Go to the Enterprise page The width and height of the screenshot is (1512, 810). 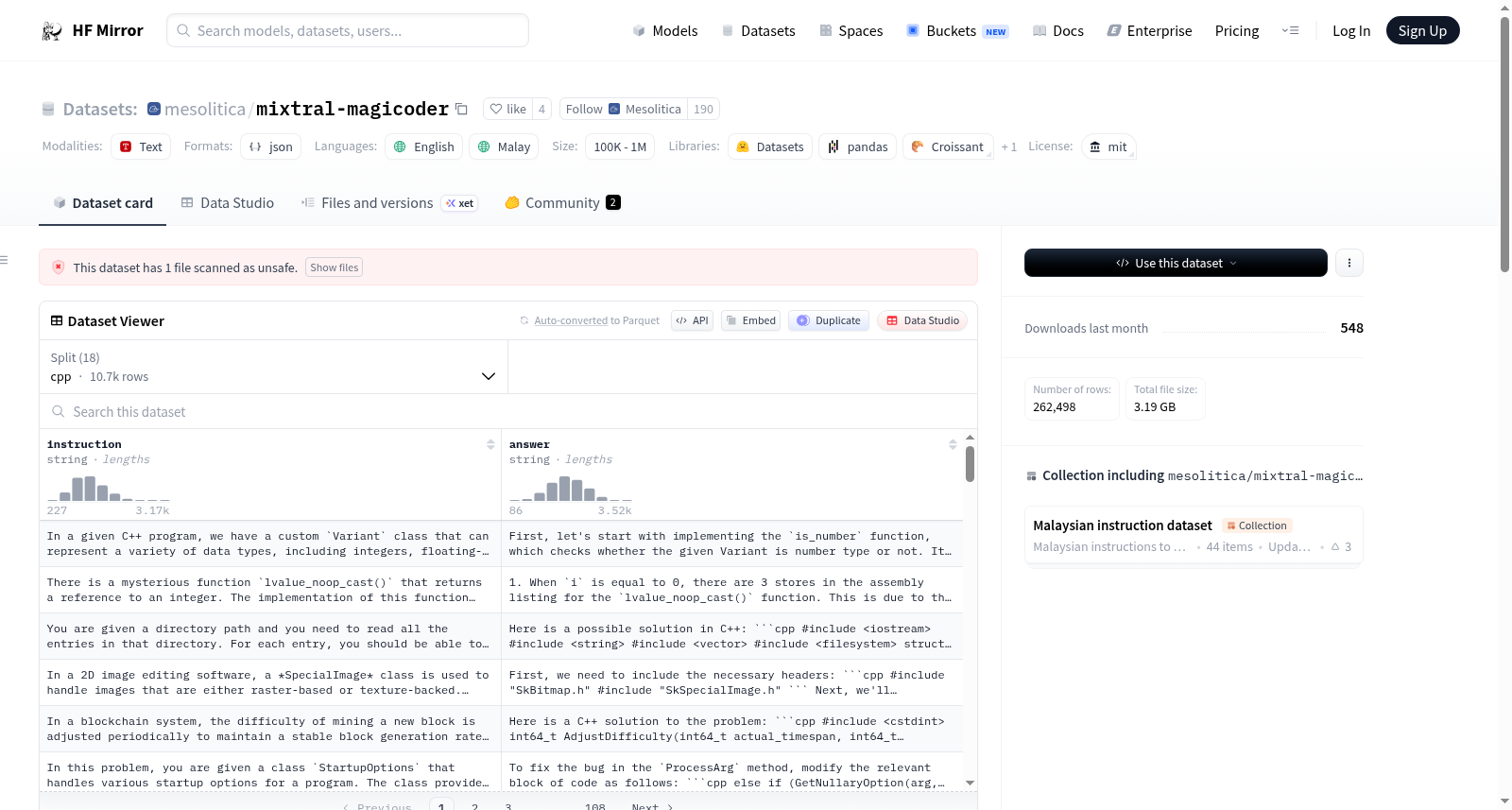tap(1149, 30)
